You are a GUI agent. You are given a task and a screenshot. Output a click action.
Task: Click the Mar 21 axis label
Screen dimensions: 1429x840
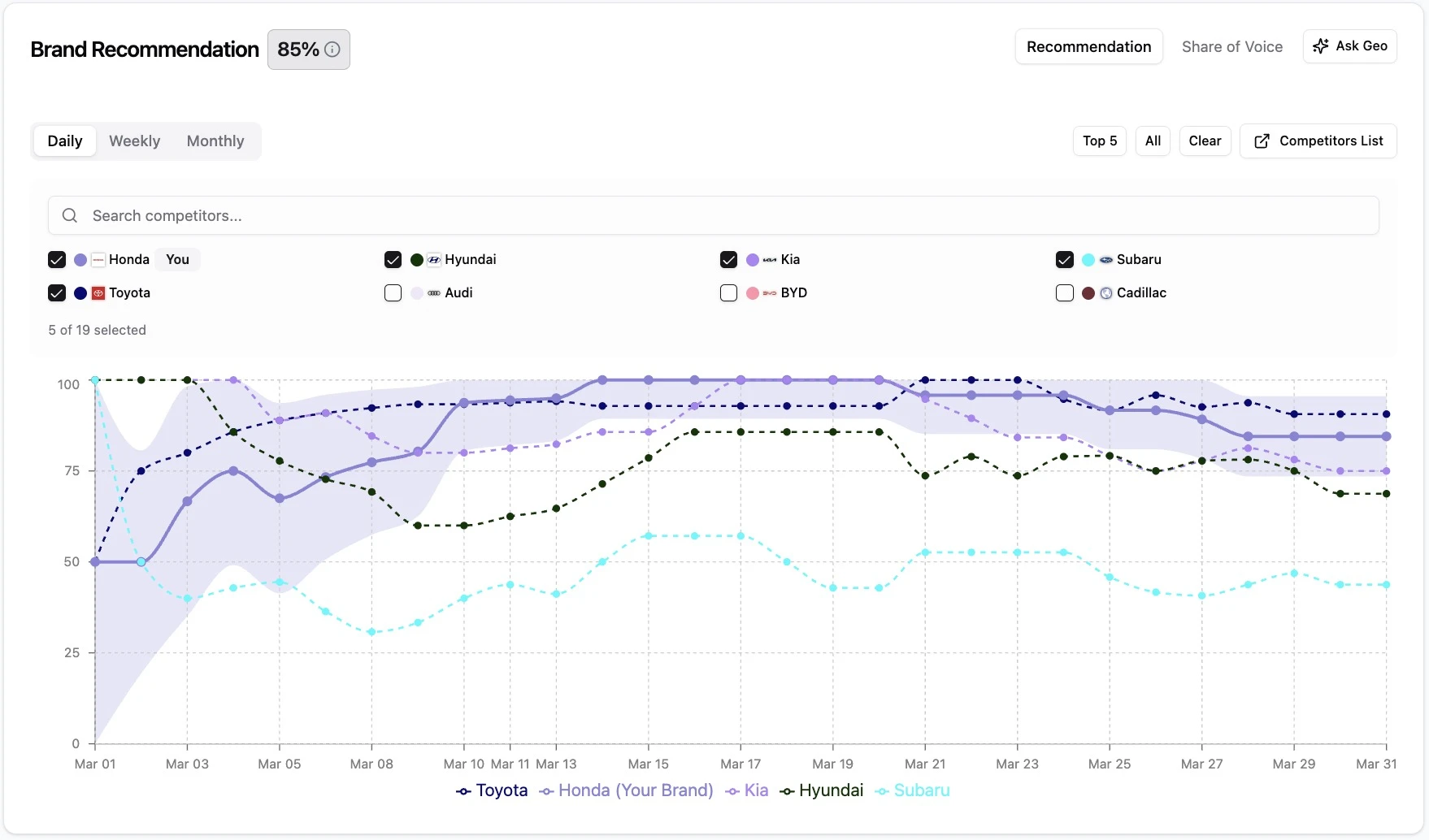(925, 764)
